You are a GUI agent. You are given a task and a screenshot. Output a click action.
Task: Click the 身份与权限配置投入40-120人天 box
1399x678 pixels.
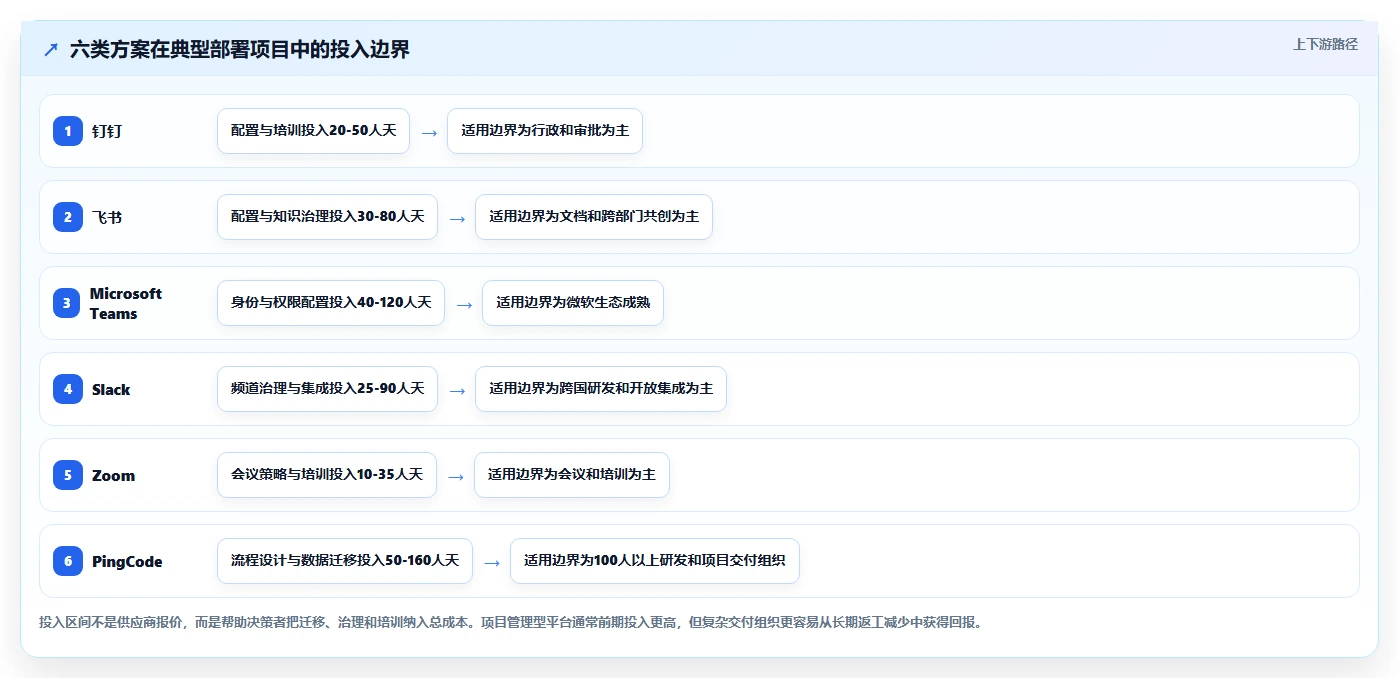(331, 303)
